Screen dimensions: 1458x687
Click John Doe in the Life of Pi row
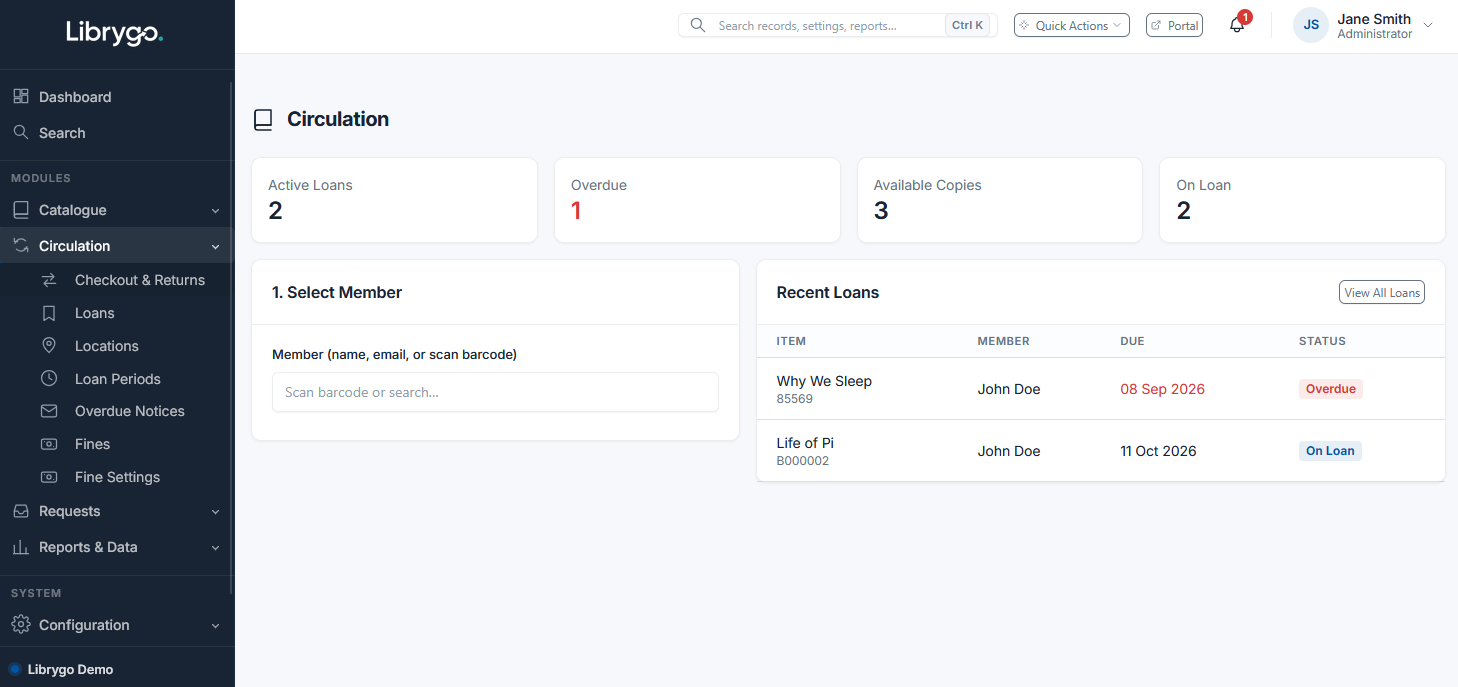click(1009, 451)
